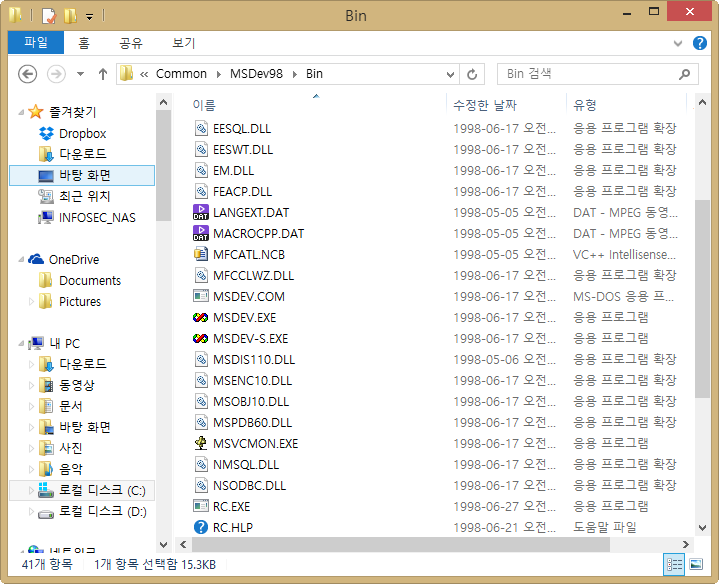Image resolution: width=719 pixels, height=584 pixels.
Task: Expand the 문서 folder node
Action: coord(31,406)
